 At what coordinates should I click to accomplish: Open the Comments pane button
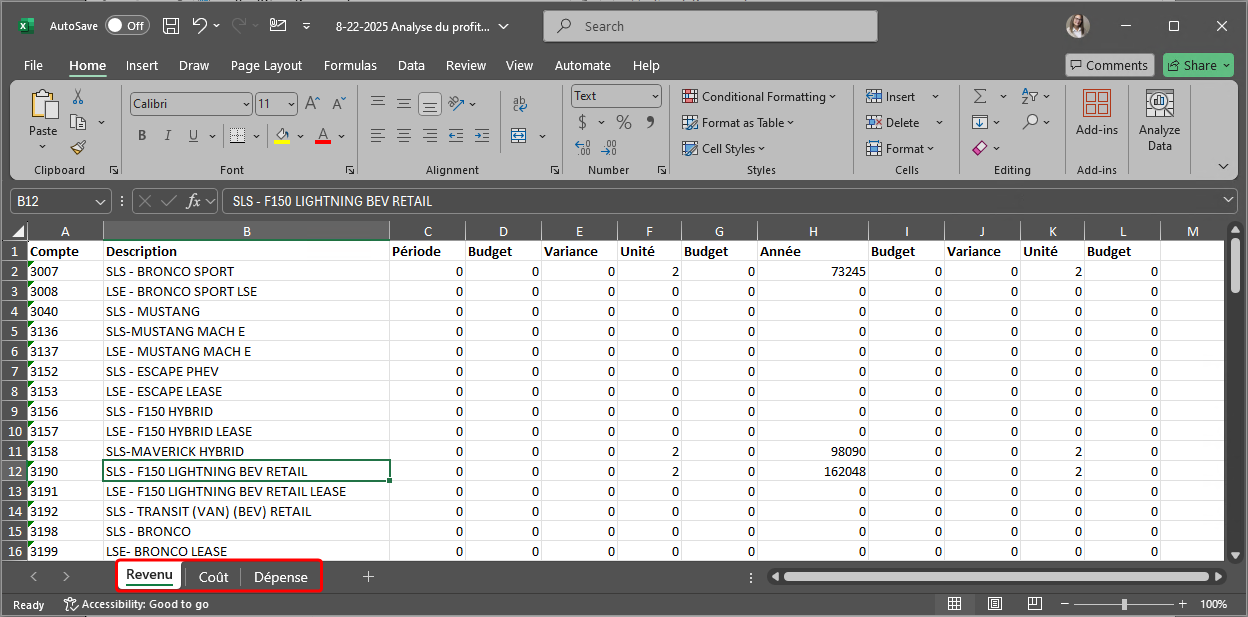tap(1107, 65)
